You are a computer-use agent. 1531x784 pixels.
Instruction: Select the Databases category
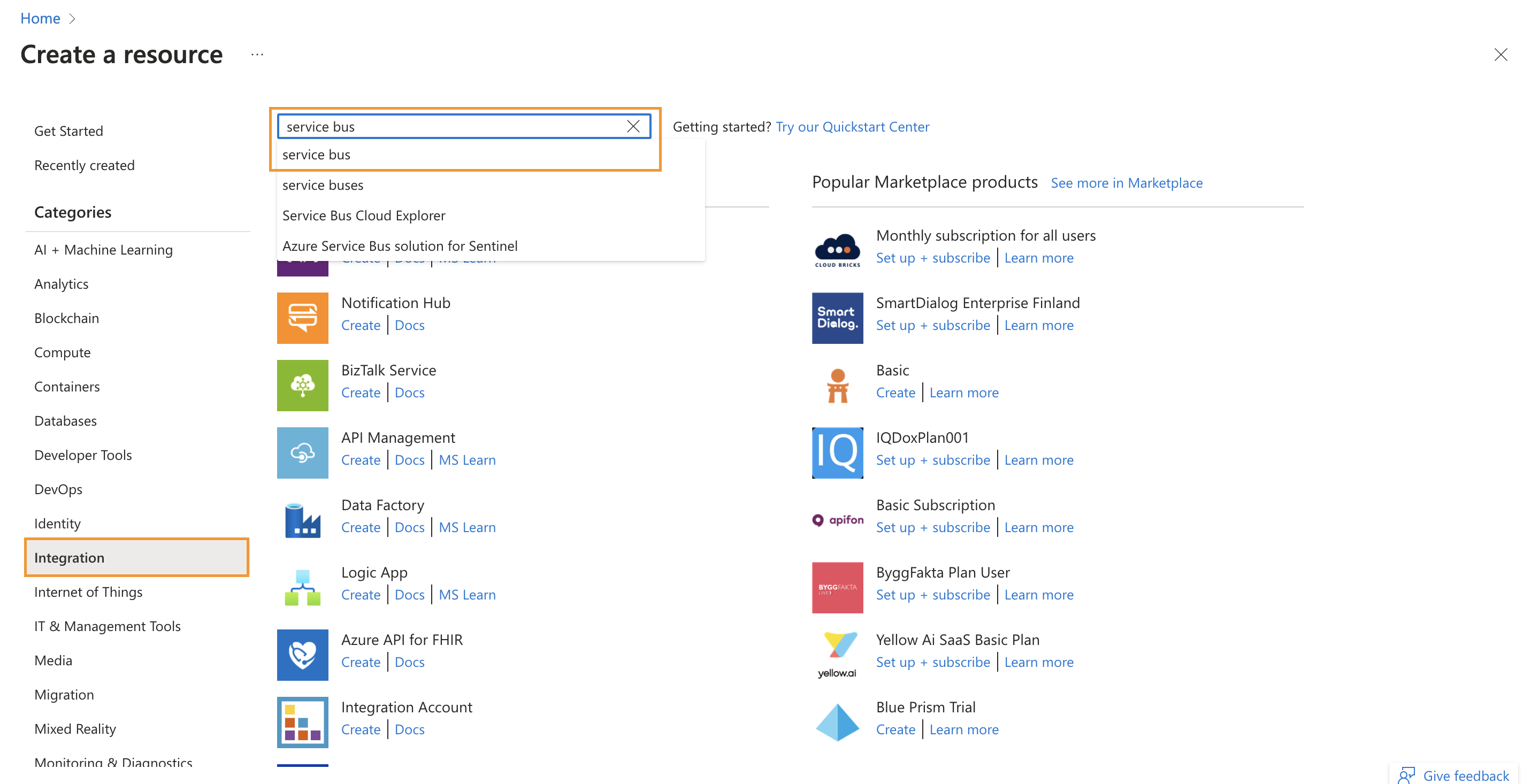pos(65,420)
